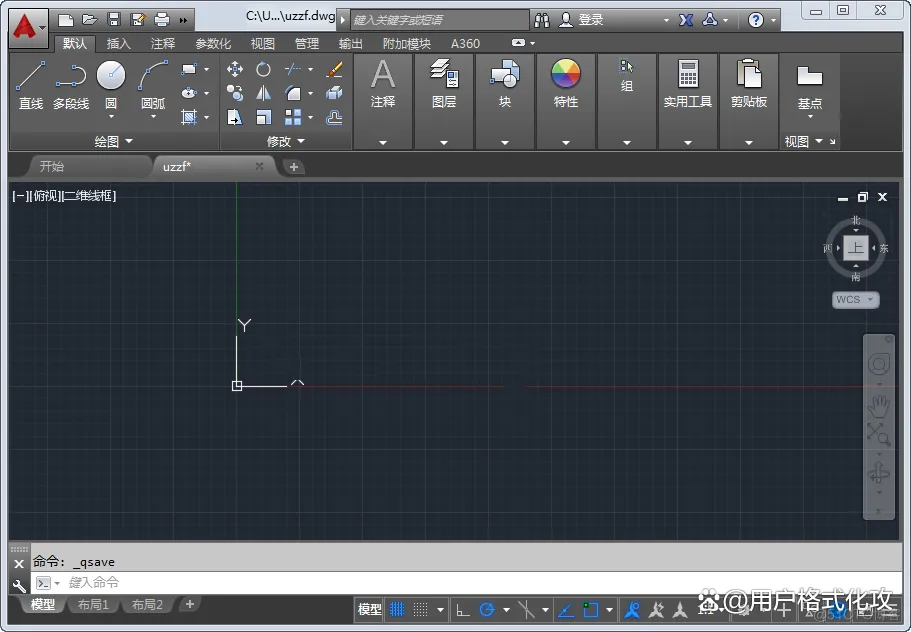This screenshot has height=632, width=911.
Task: Click the Ellipse tool icon
Action: 189,93
